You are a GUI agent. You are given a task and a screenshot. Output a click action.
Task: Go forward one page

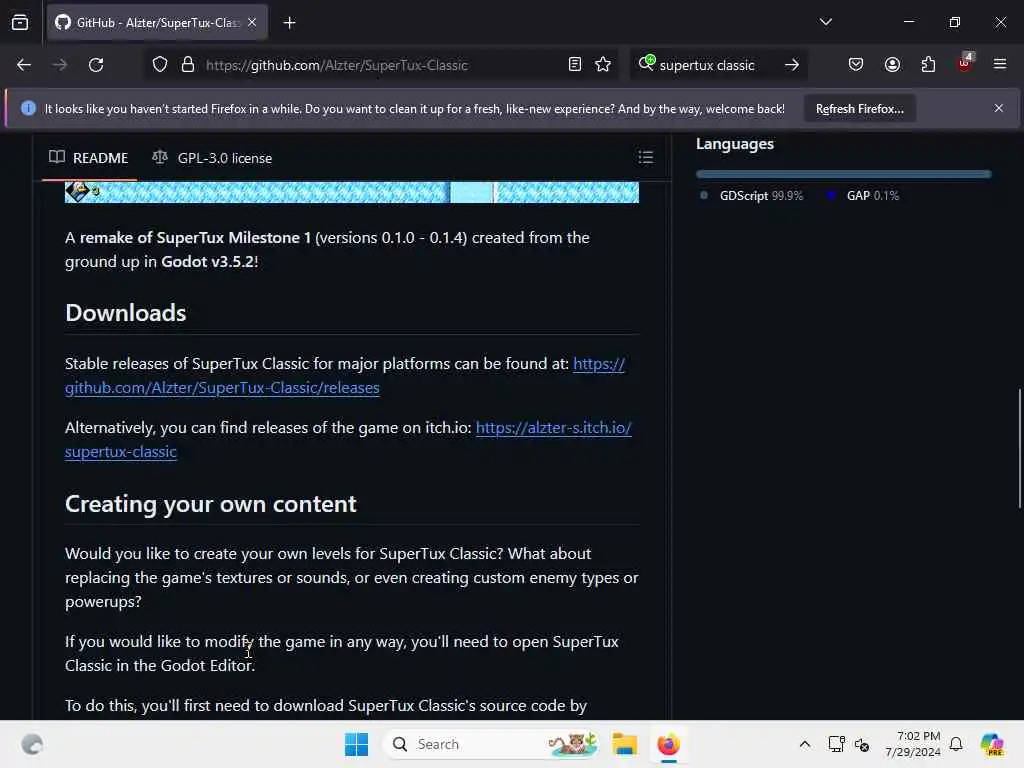[x=60, y=65]
